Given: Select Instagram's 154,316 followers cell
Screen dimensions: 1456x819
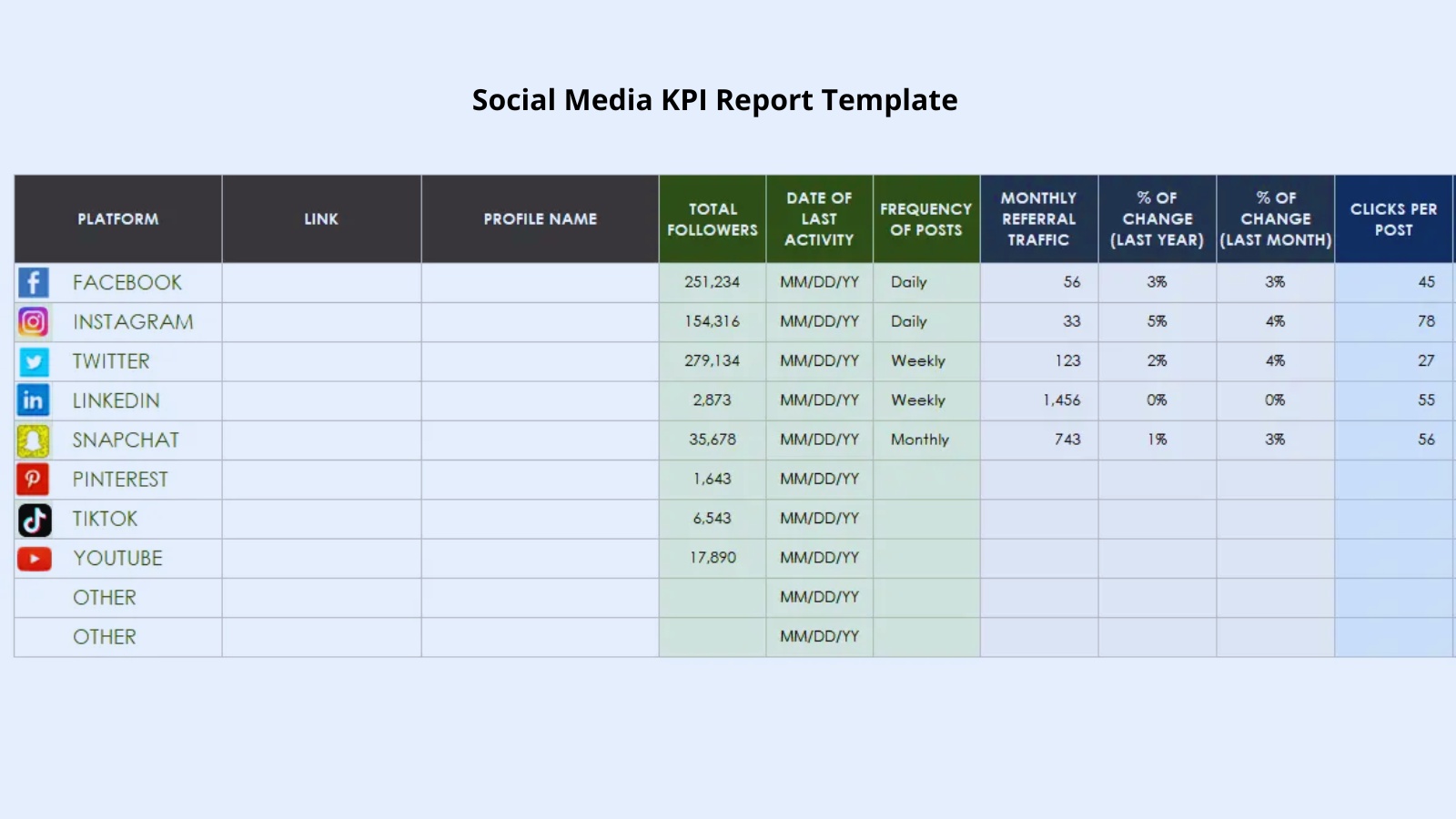Looking at the screenshot, I should (x=713, y=322).
